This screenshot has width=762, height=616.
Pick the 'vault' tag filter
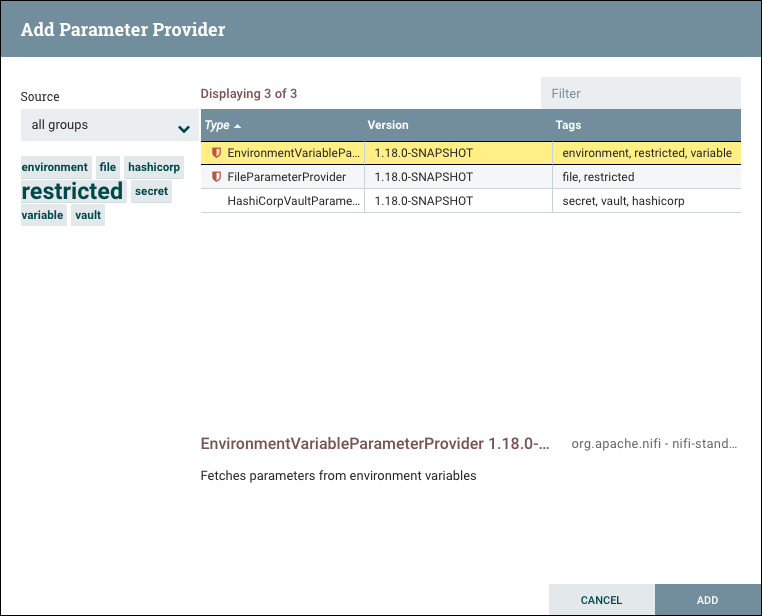point(88,215)
